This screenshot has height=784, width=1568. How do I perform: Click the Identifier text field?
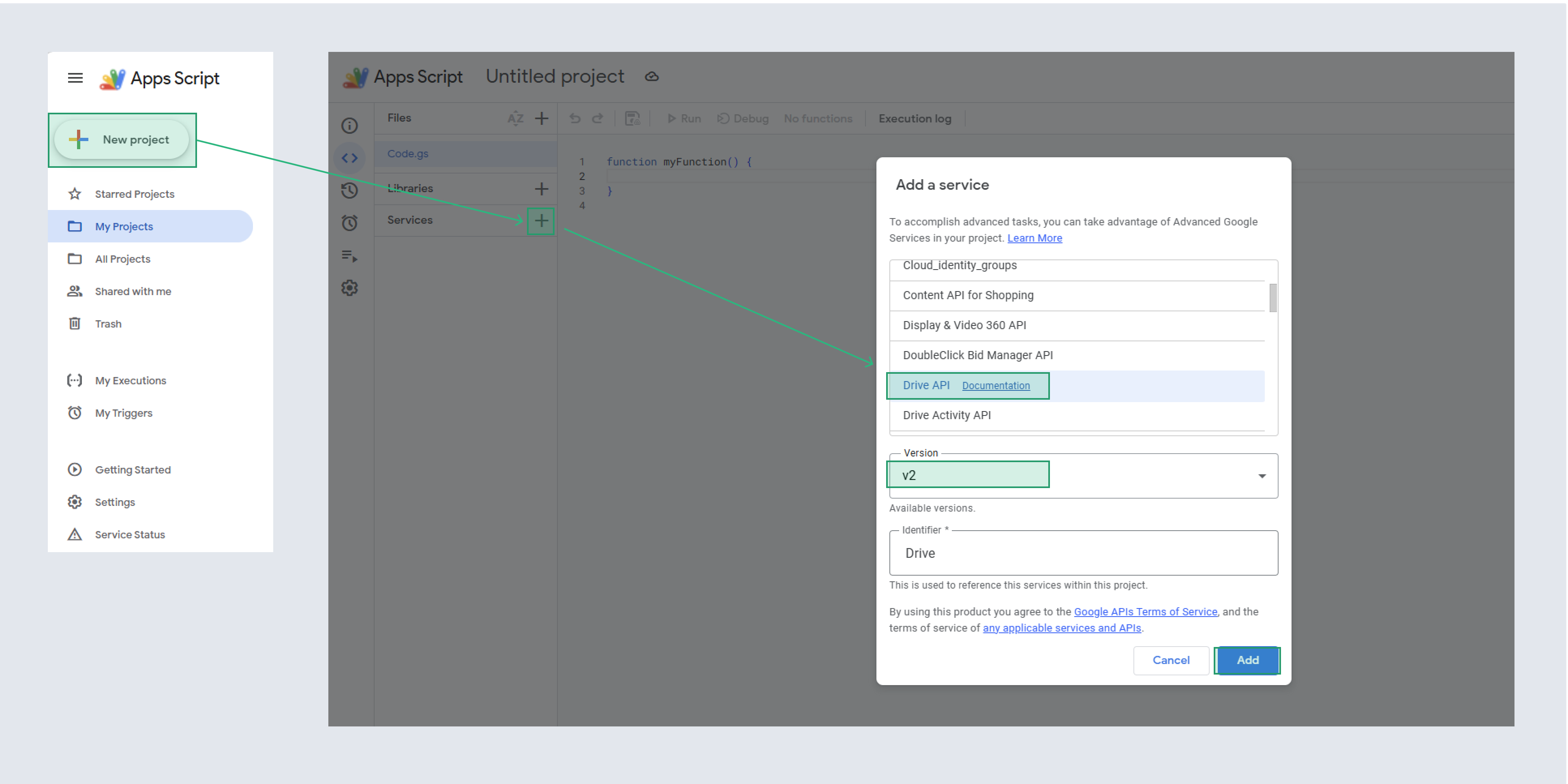click(x=1083, y=553)
